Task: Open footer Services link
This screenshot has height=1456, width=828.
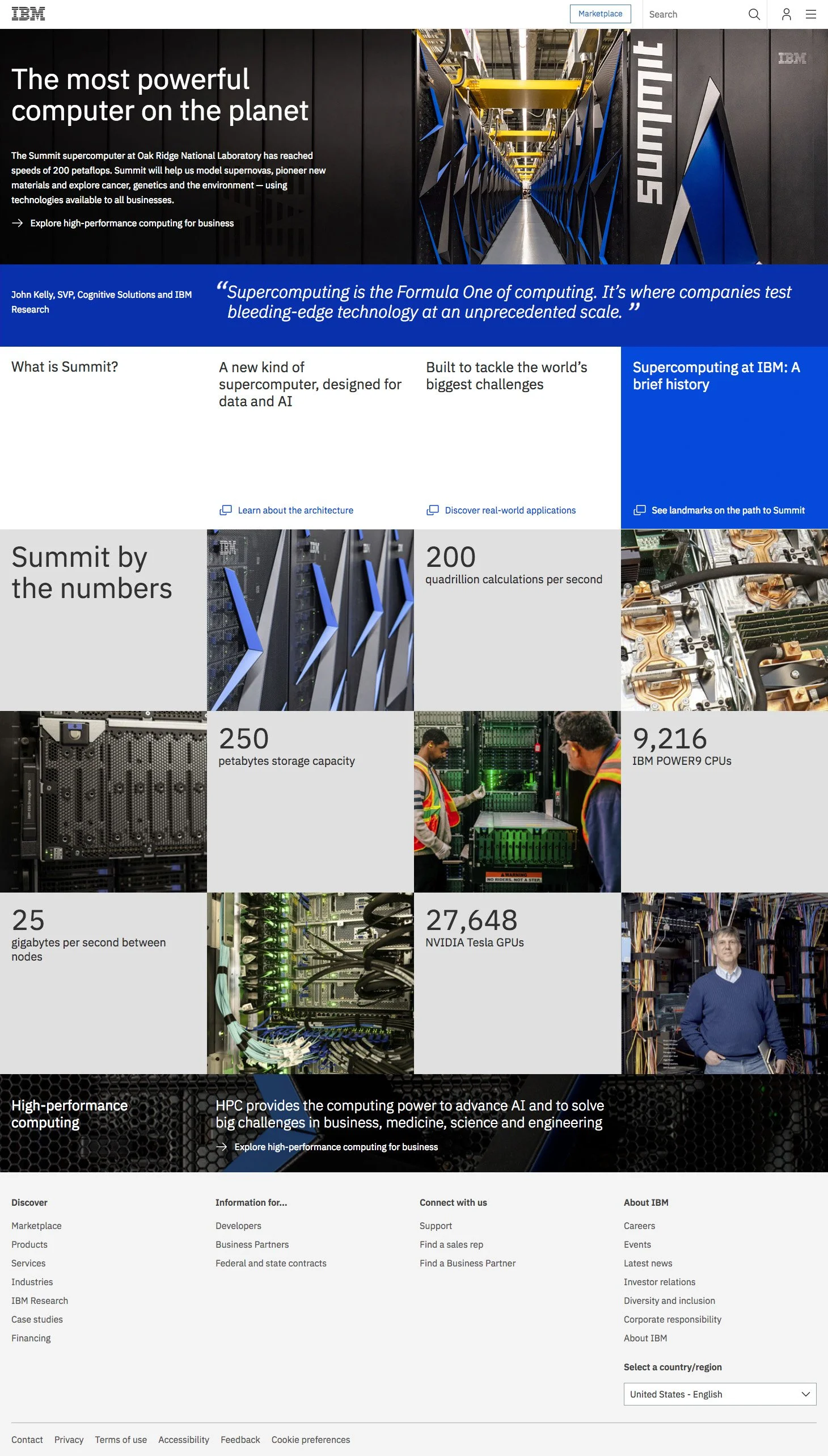Action: [x=28, y=1263]
